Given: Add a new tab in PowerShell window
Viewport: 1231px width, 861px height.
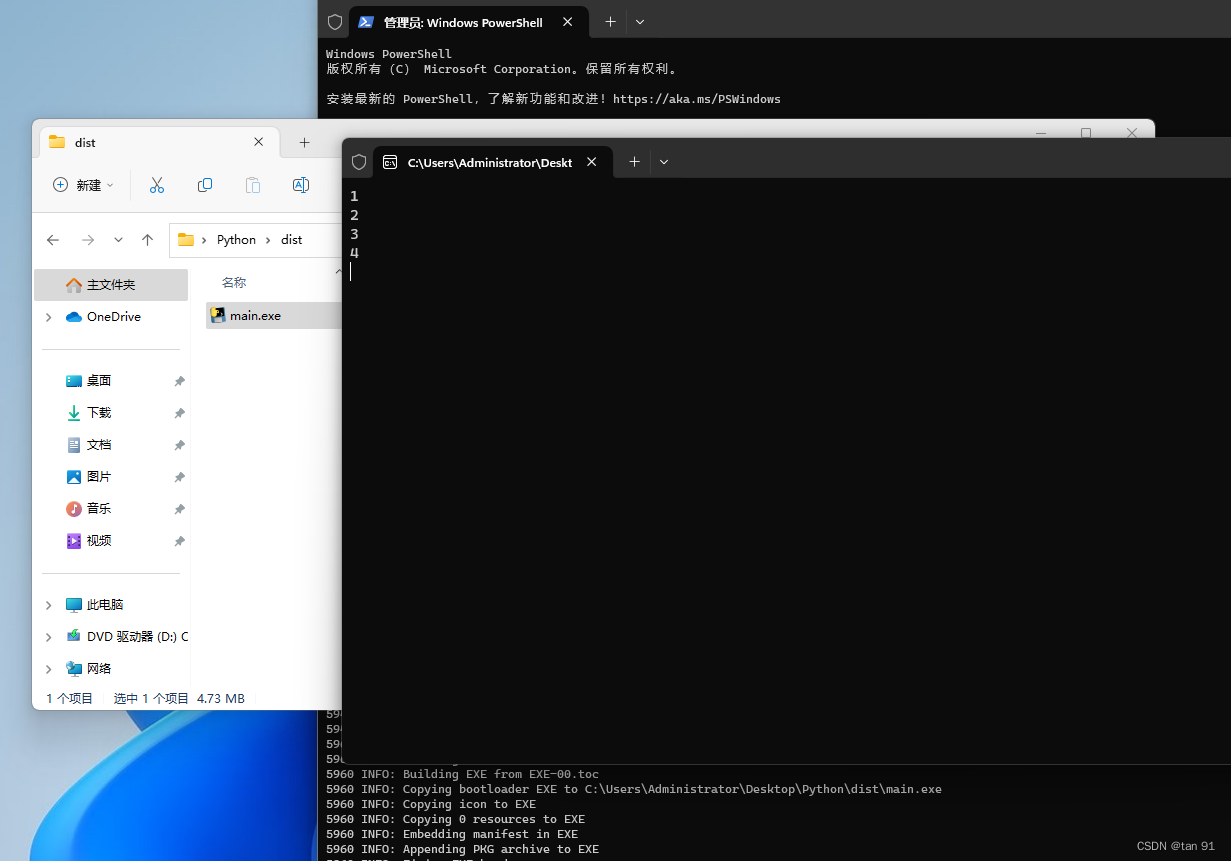Looking at the screenshot, I should pyautogui.click(x=610, y=22).
